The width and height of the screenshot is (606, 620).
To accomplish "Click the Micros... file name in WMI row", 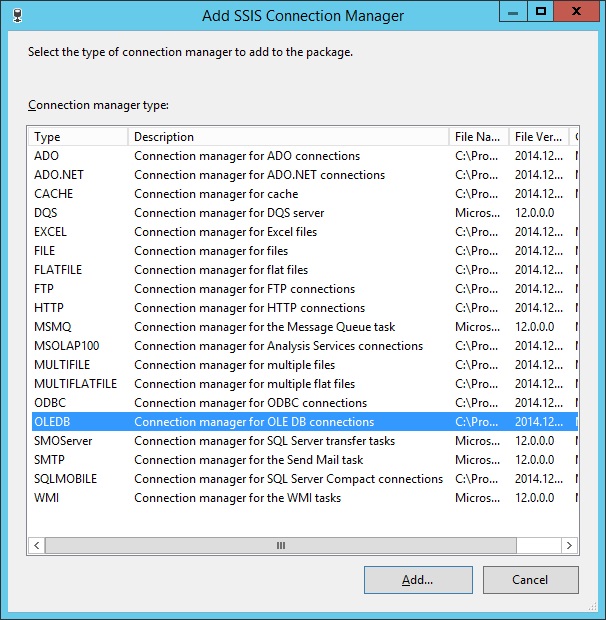I will click(478, 497).
